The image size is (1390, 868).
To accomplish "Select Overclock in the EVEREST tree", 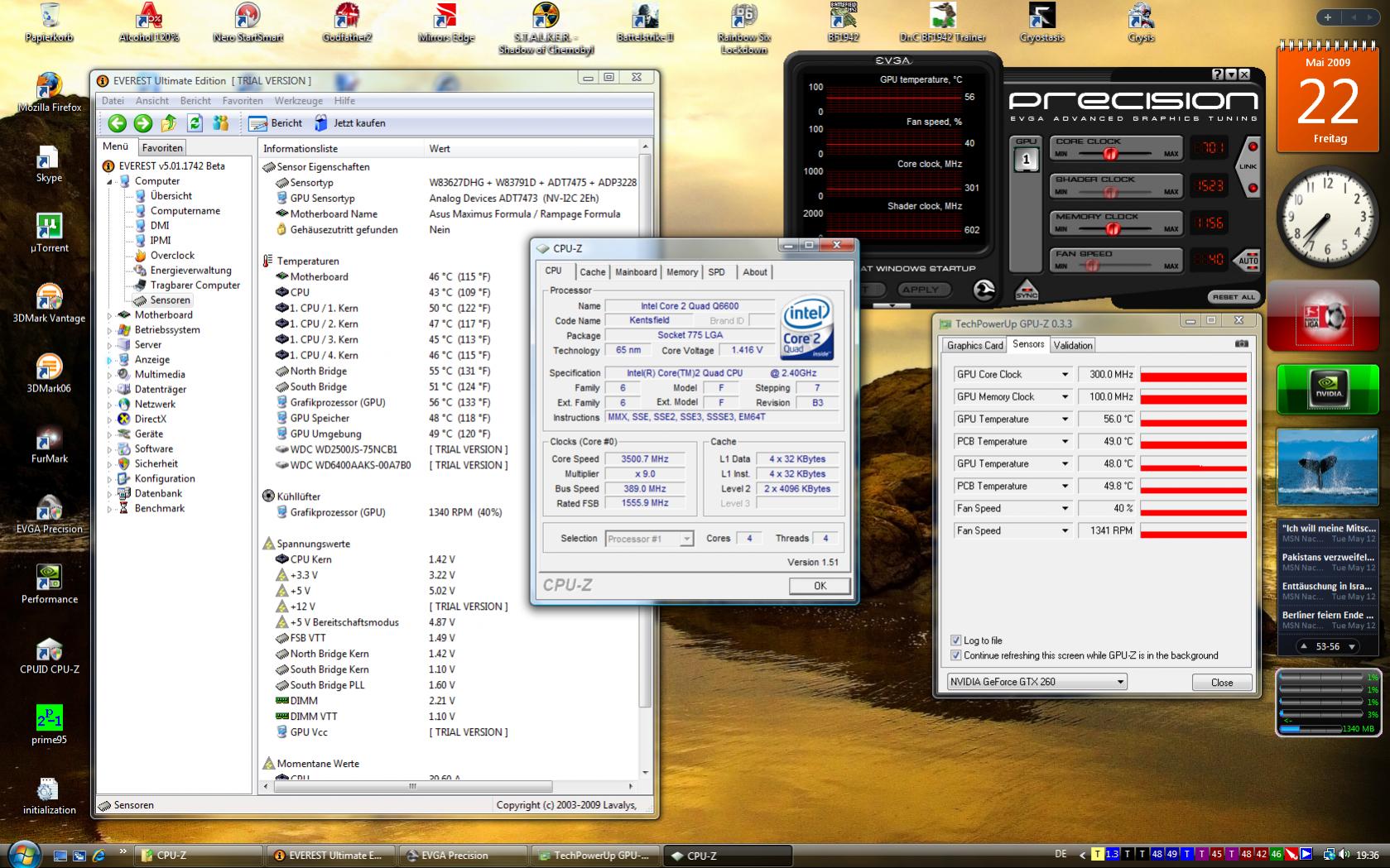I will 172,256.
